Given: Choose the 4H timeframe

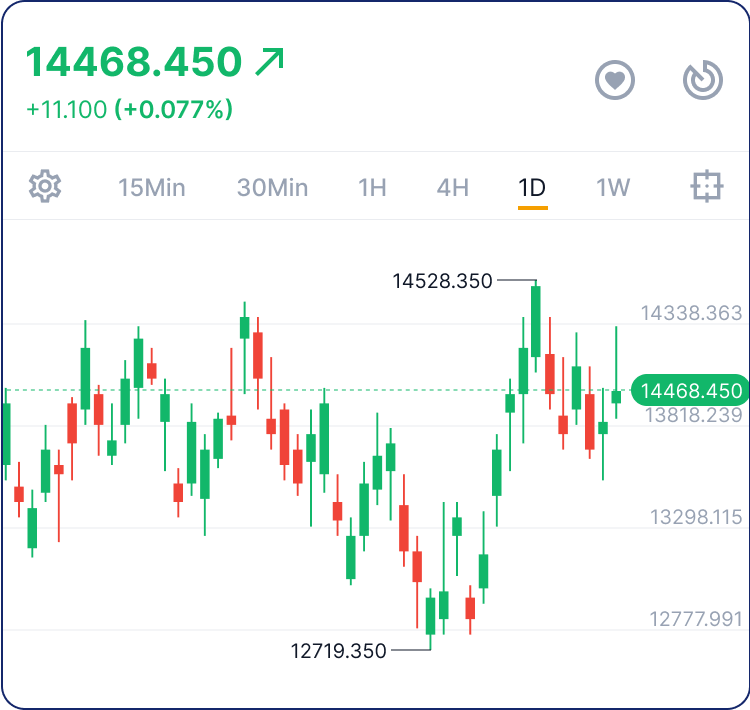Looking at the screenshot, I should [x=452, y=187].
